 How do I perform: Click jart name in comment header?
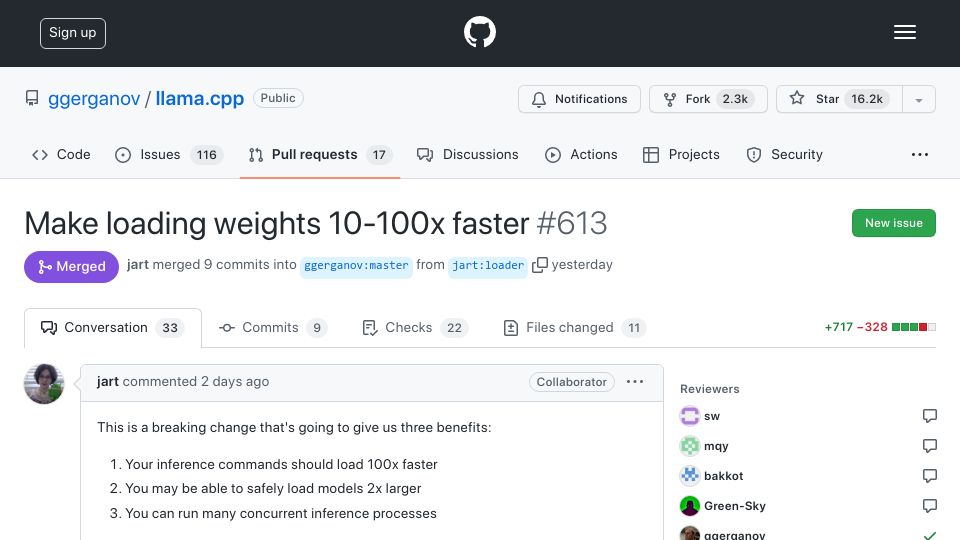(x=108, y=381)
